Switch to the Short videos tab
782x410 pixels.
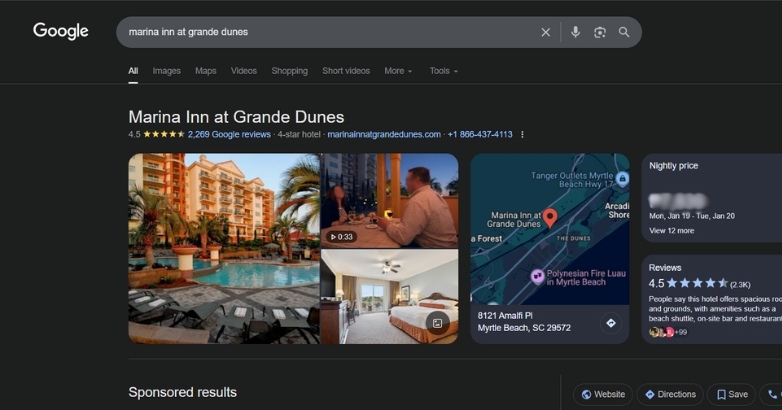coord(346,71)
